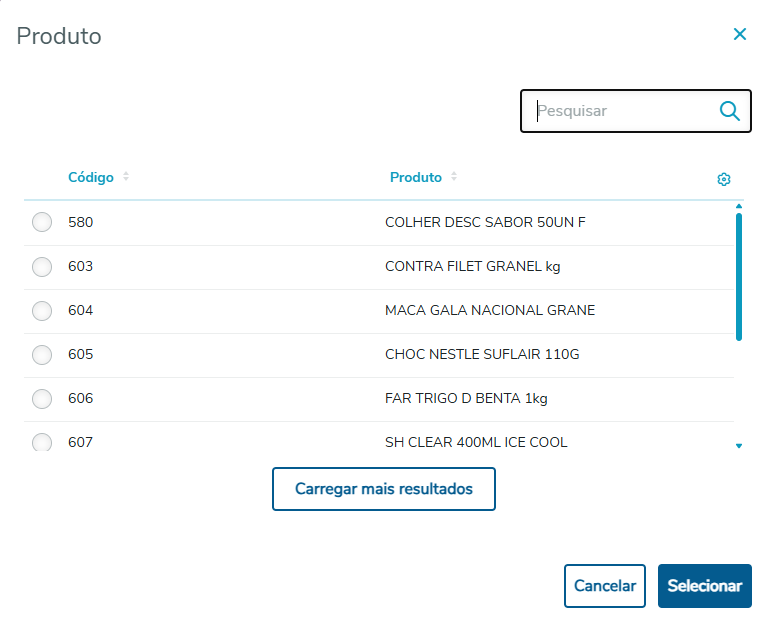The width and height of the screenshot is (764, 628).
Task: Click the Código column header
Action: click(x=91, y=177)
